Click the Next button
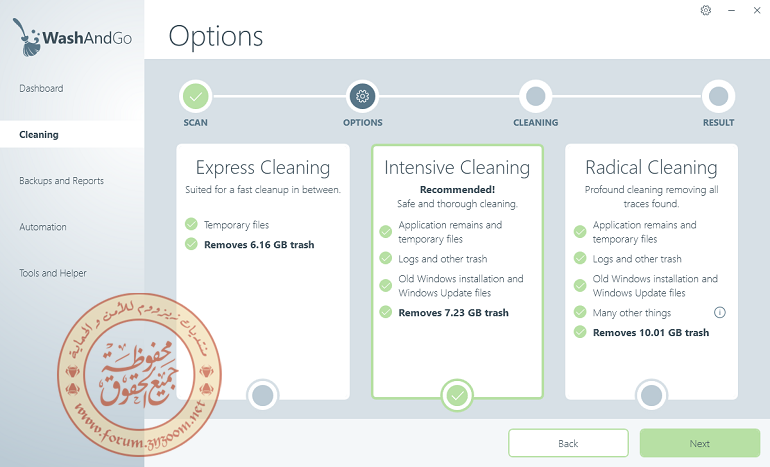The width and height of the screenshot is (770, 467). pyautogui.click(x=700, y=443)
